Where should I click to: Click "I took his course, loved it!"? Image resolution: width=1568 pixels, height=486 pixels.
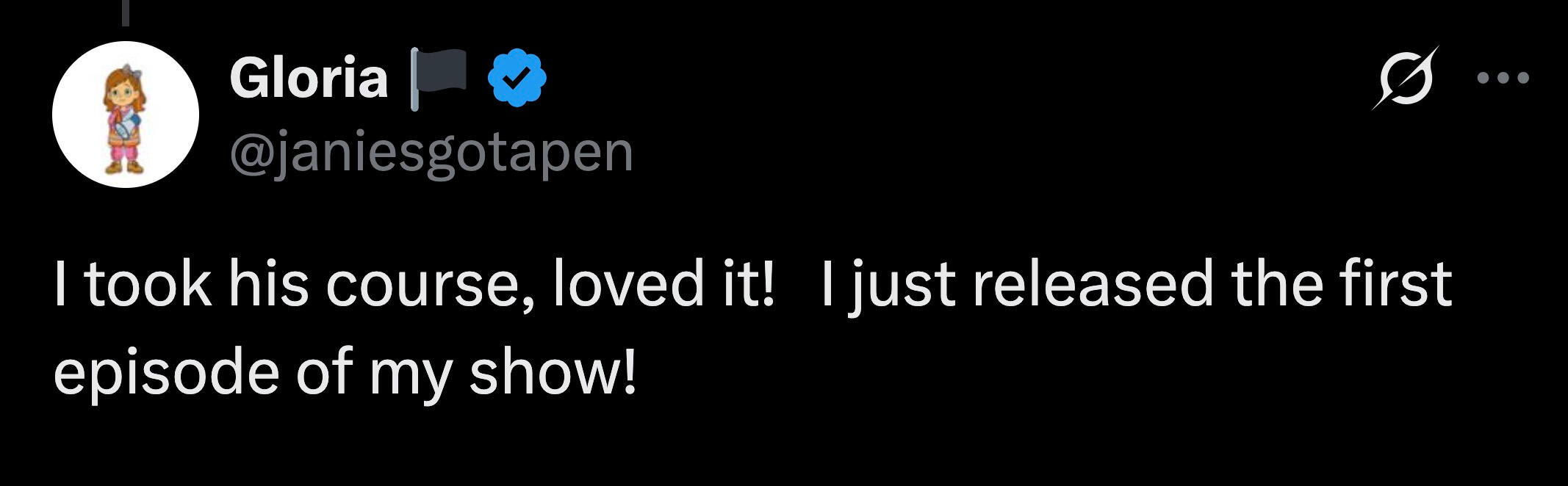click(x=414, y=285)
